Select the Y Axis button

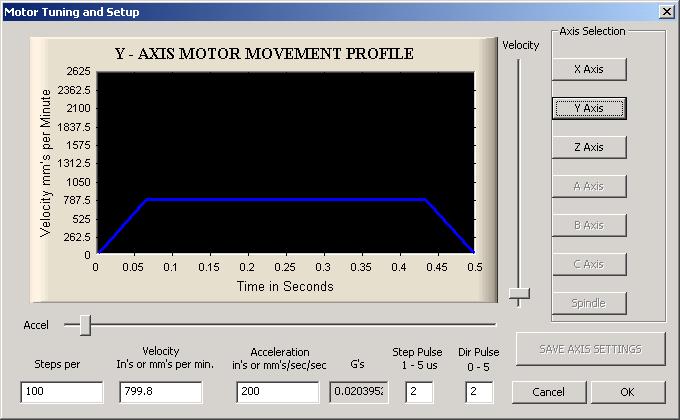(589, 108)
